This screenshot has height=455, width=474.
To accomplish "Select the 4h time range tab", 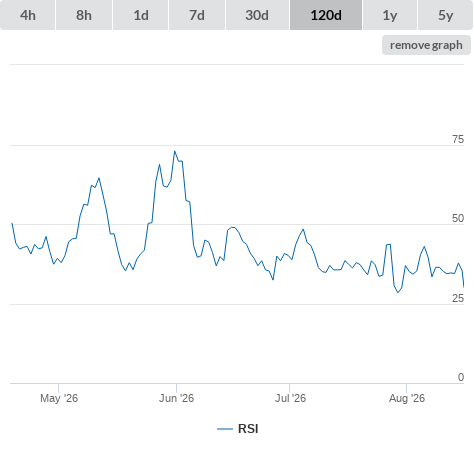I will [27, 15].
